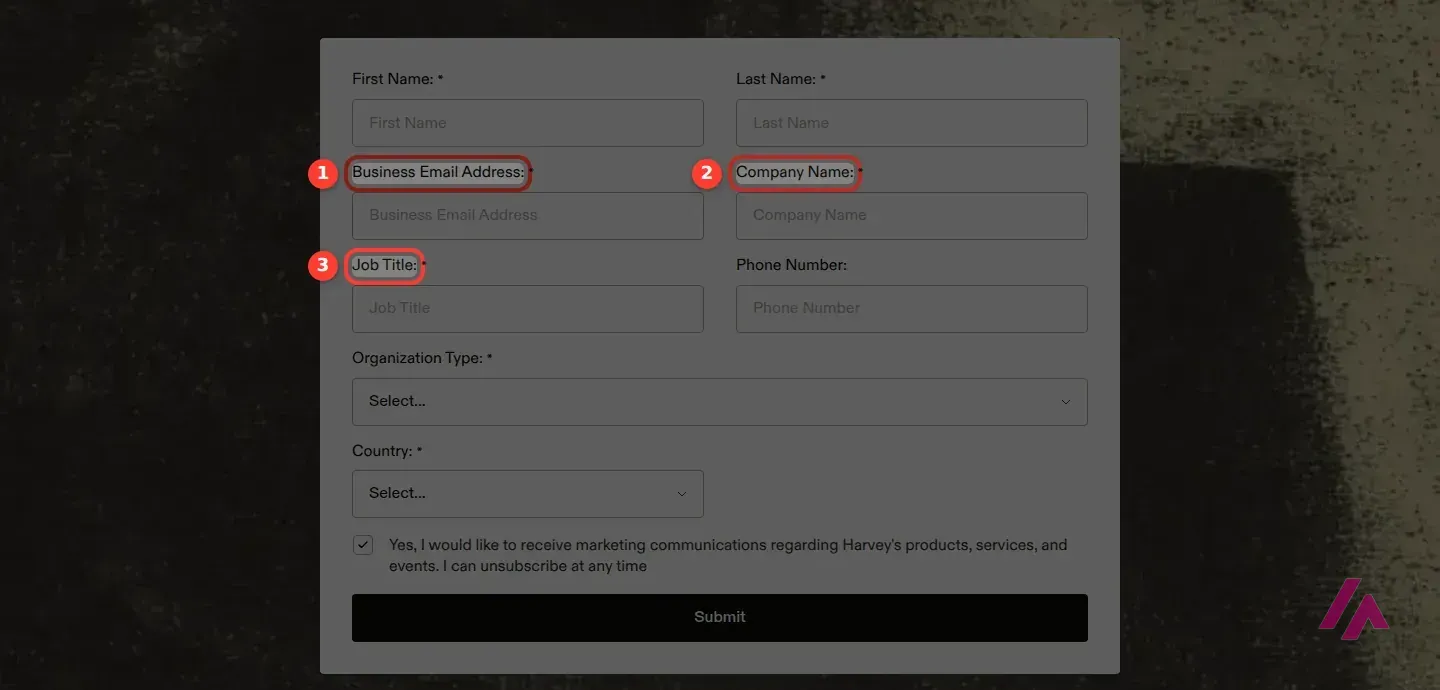Click the "First Name:" label text
The width and height of the screenshot is (1440, 690).
pyautogui.click(x=393, y=79)
